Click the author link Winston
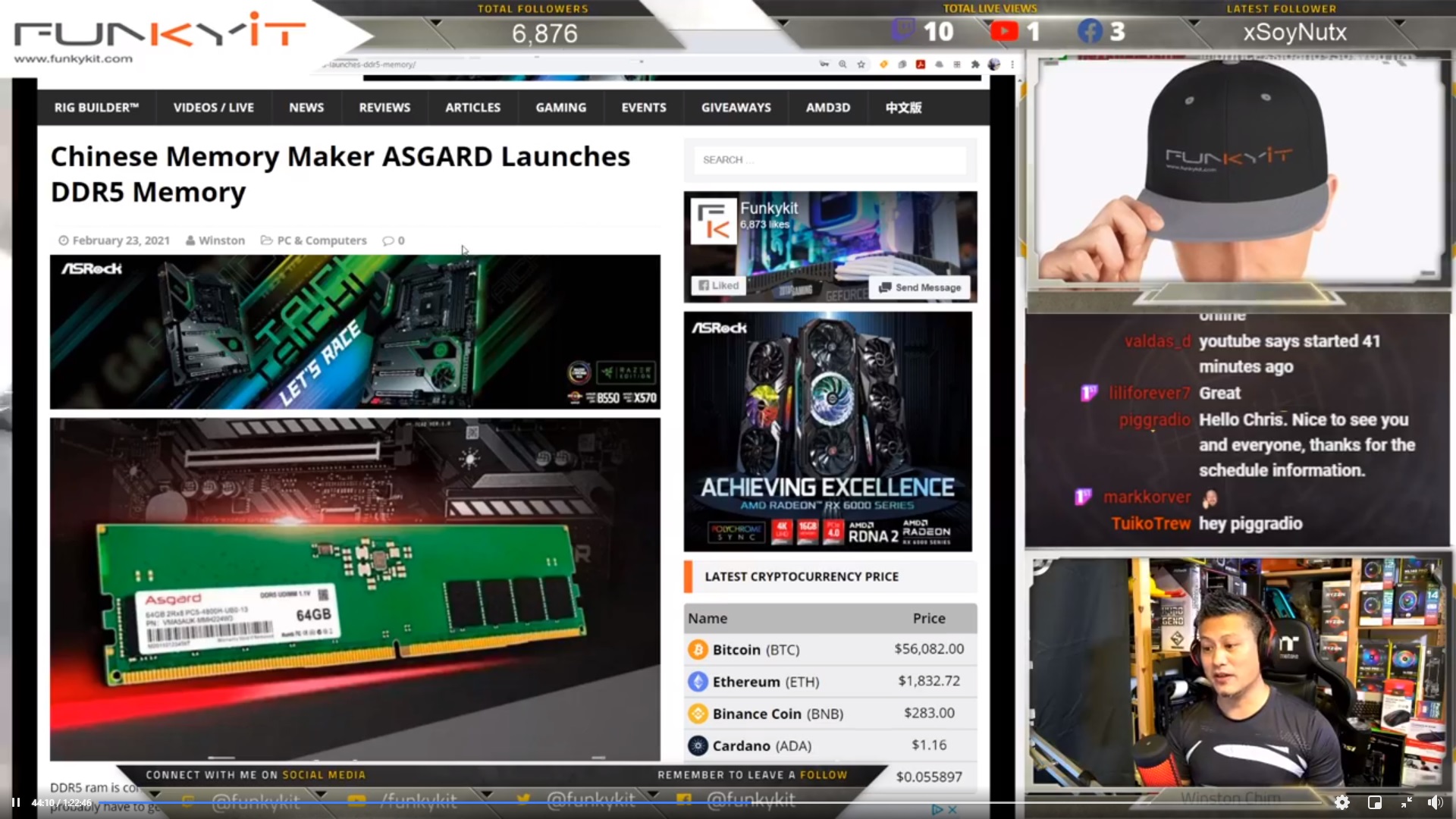The image size is (1456, 819). tap(221, 240)
